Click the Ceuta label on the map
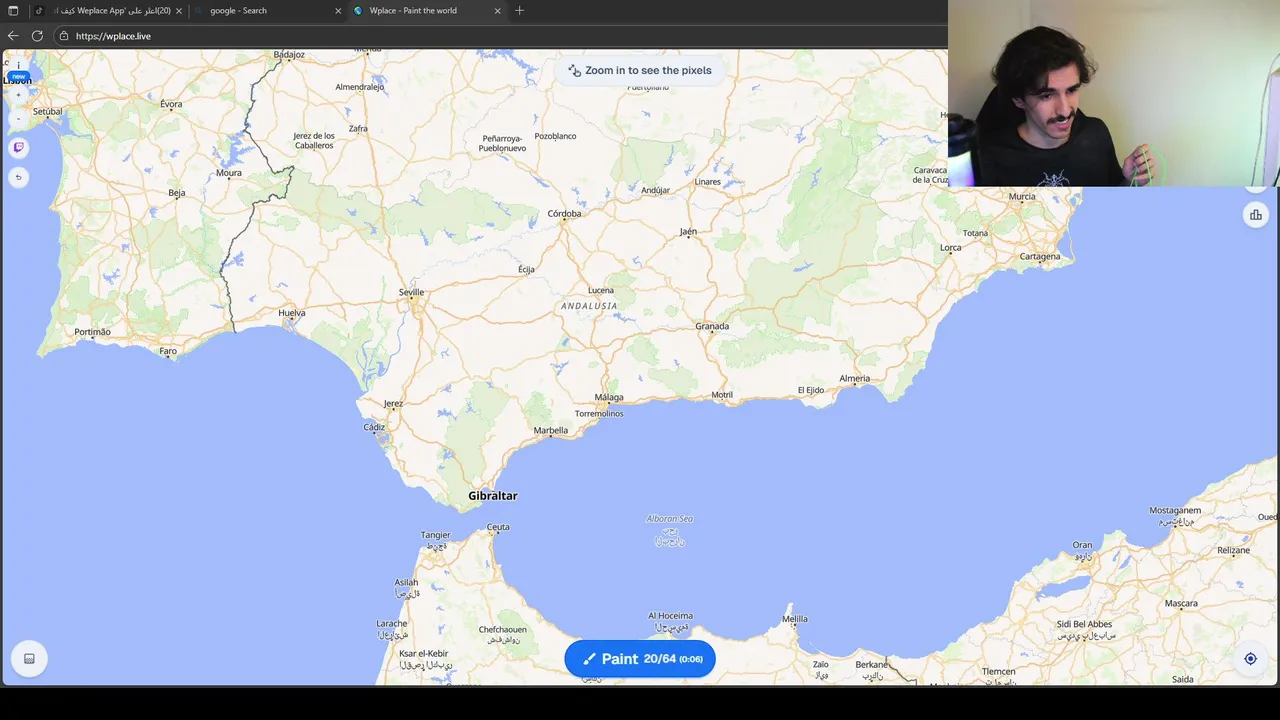Viewport: 1280px width, 720px height. point(498,527)
